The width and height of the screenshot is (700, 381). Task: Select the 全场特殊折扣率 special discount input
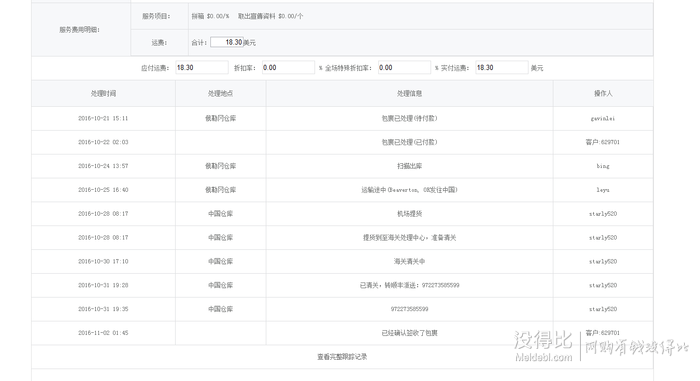404,67
